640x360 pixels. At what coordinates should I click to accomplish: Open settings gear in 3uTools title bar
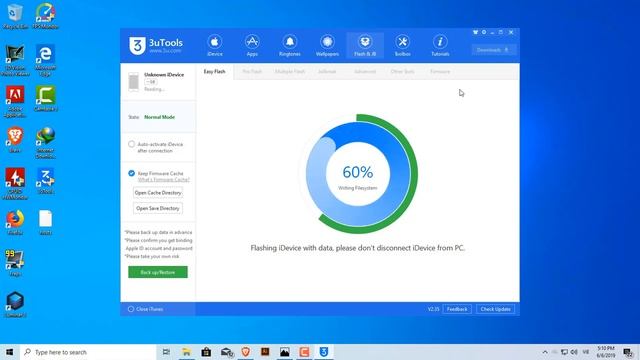(x=484, y=32)
